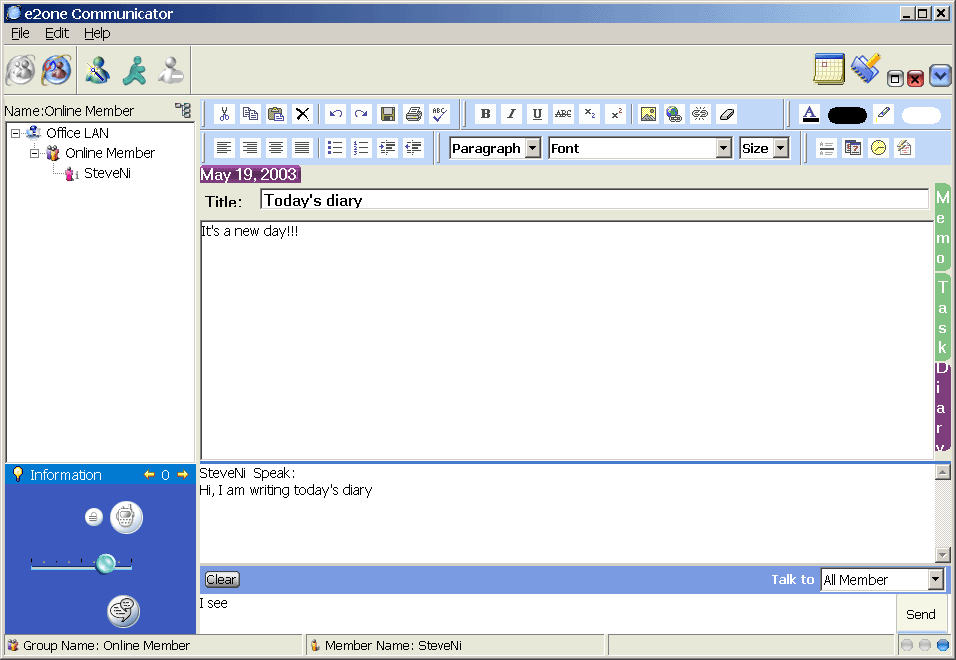Open the Paragraph style dropdown
Screen dimensions: 956x660
495,148
